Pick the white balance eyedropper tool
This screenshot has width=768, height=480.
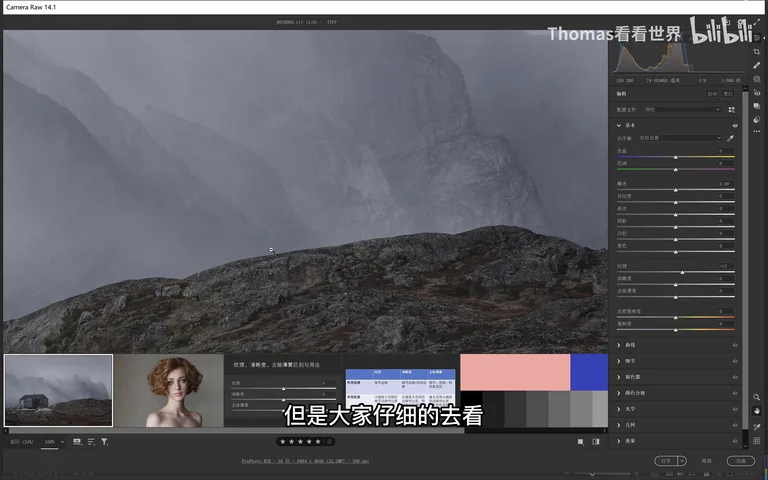(x=730, y=138)
